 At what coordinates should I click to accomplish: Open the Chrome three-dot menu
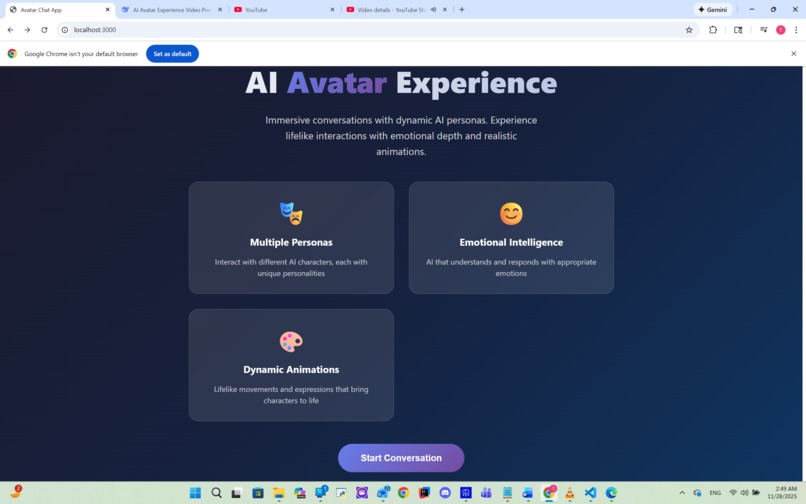tap(796, 30)
